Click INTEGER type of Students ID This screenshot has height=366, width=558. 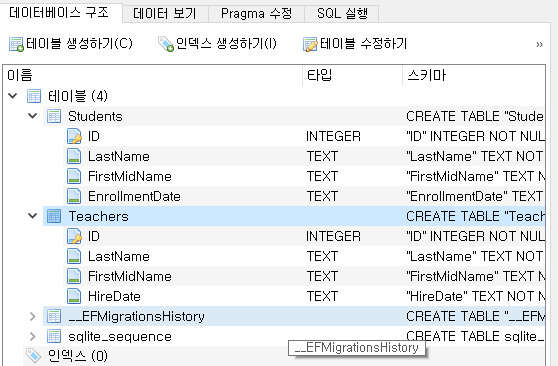point(333,136)
